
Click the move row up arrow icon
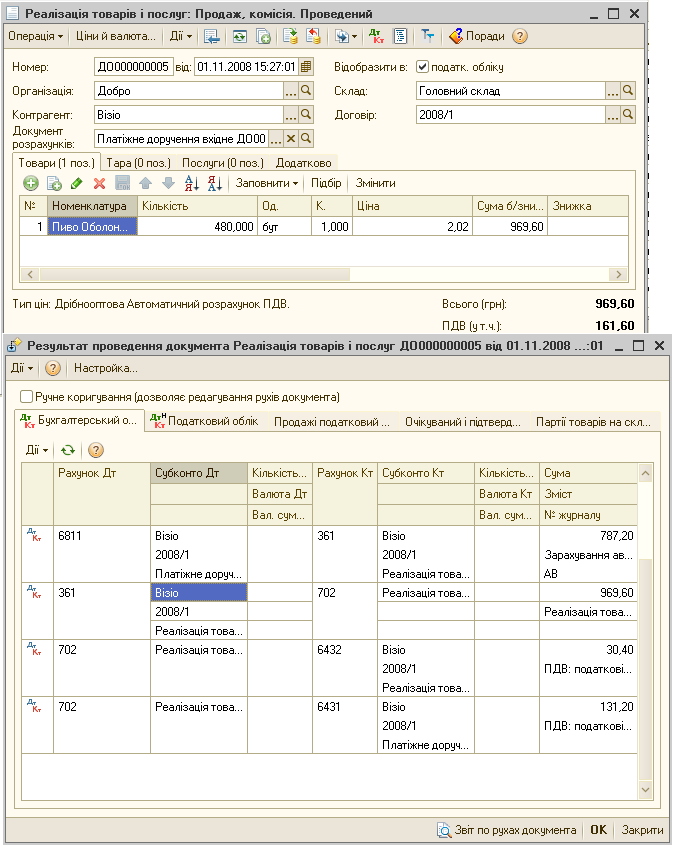[145, 183]
